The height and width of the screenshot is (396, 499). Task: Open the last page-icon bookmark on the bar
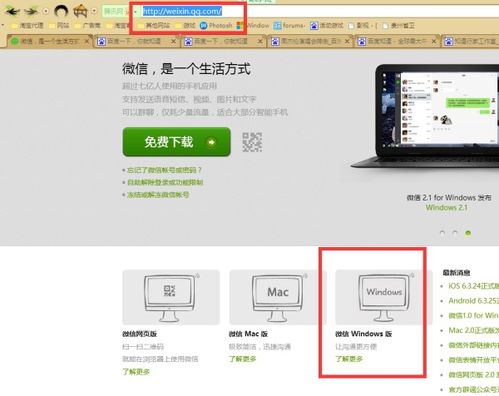pyautogui.click(x=399, y=25)
